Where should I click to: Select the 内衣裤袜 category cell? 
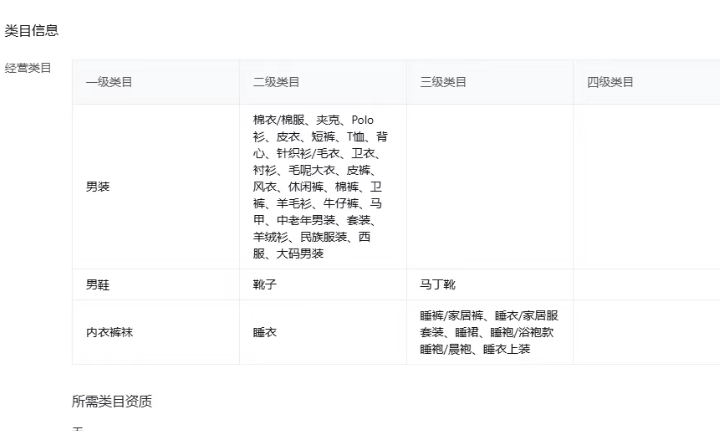109,332
